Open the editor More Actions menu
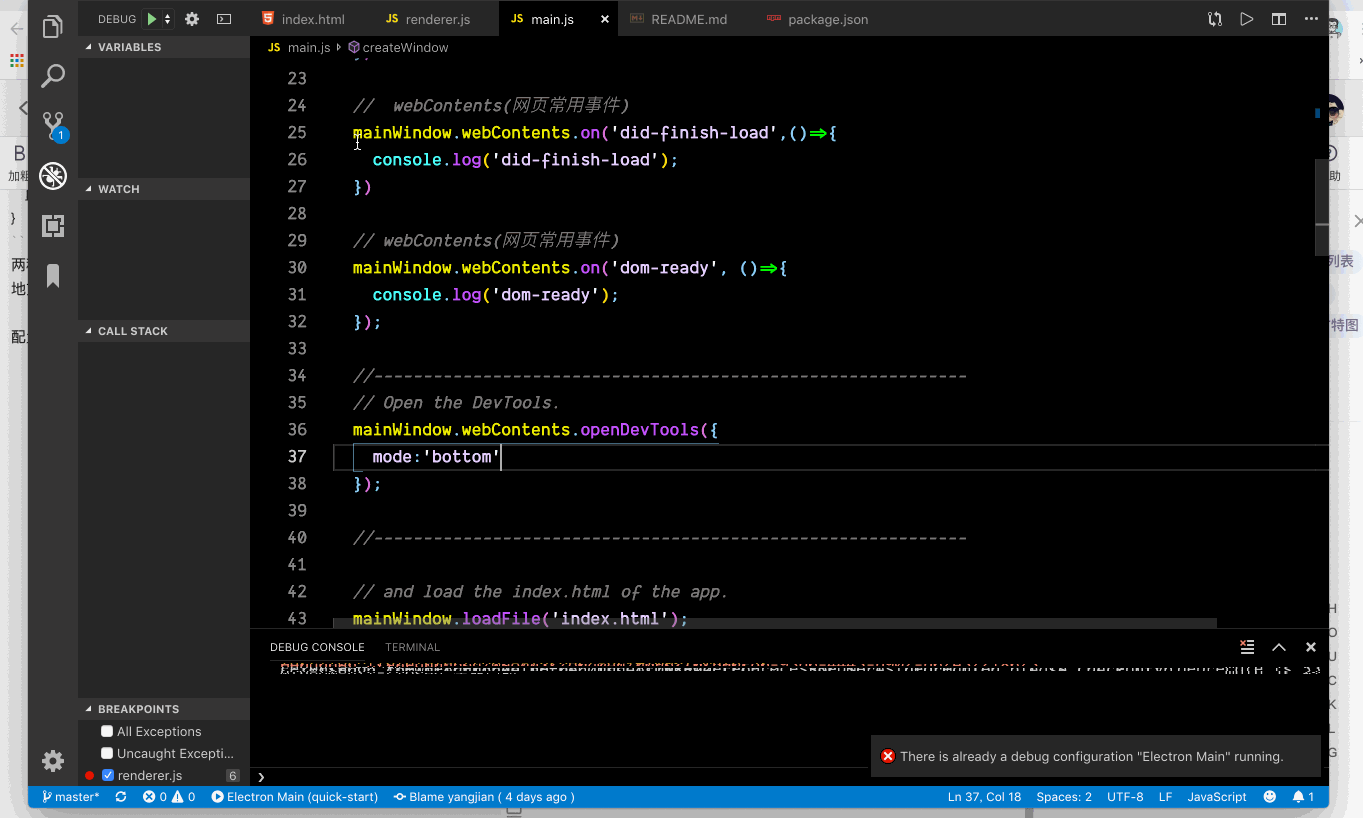This screenshot has height=818, width=1363. (x=1311, y=19)
